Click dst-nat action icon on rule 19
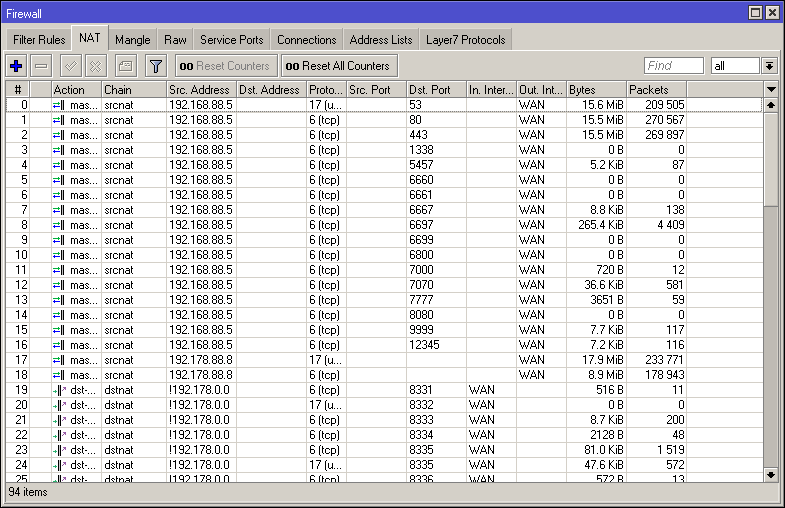 pos(59,389)
